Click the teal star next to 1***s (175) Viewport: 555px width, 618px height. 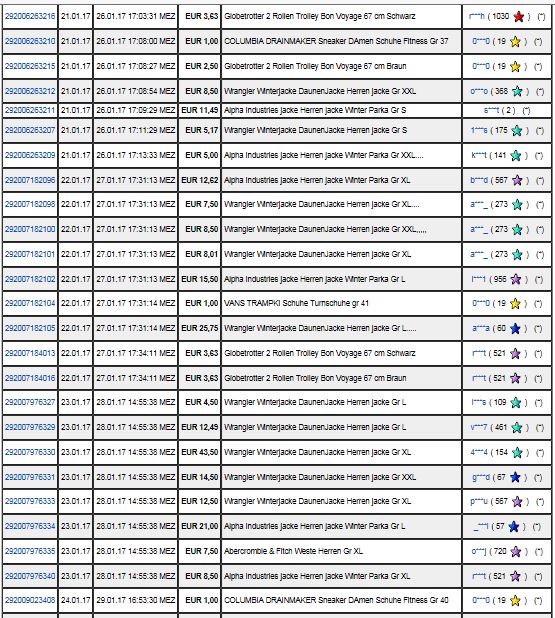(517, 130)
